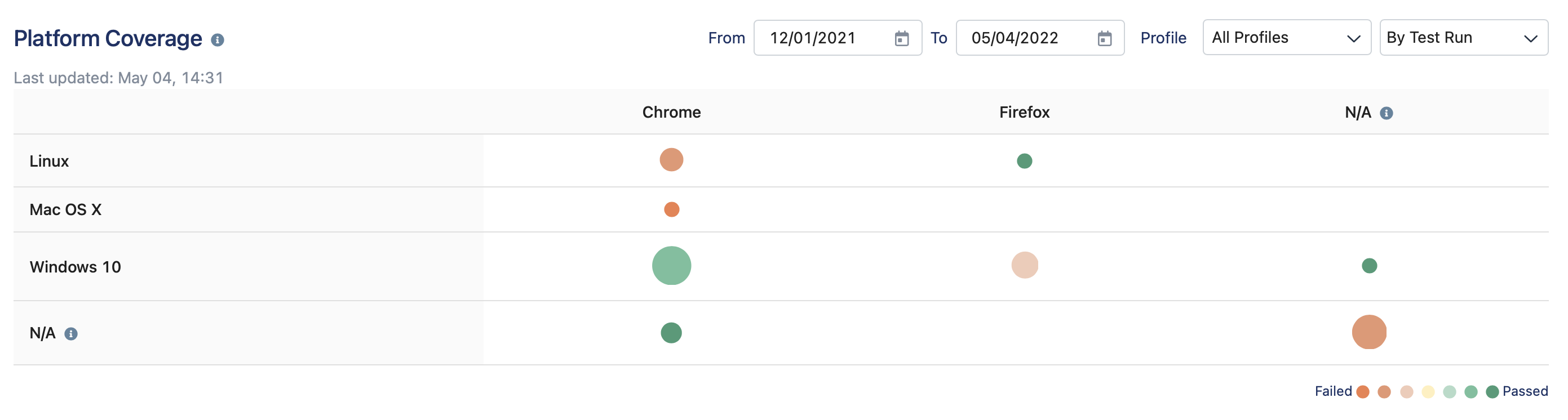The image size is (1568, 420).
Task: Select the N/A row Chrome bubble
Action: (671, 333)
